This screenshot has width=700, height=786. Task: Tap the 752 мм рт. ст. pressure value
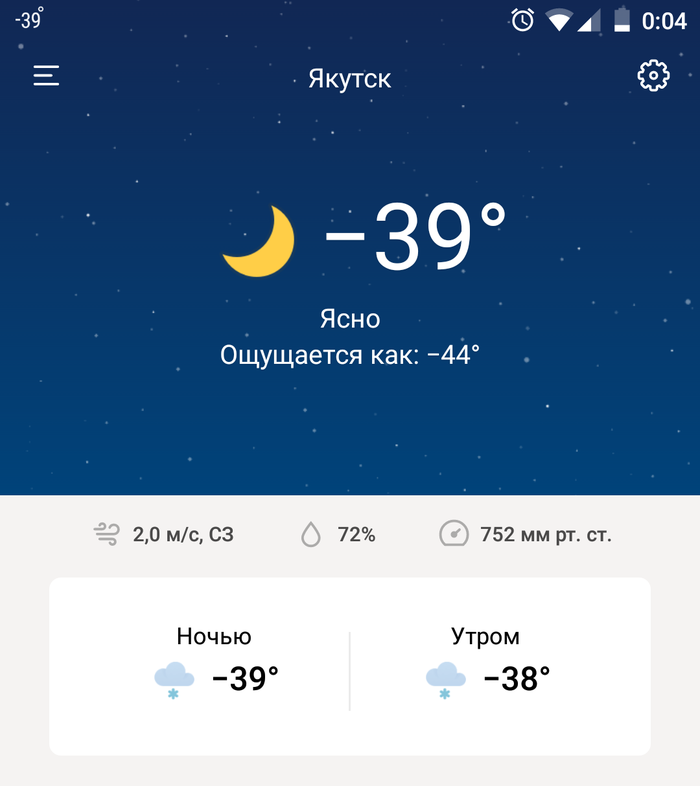[545, 535]
